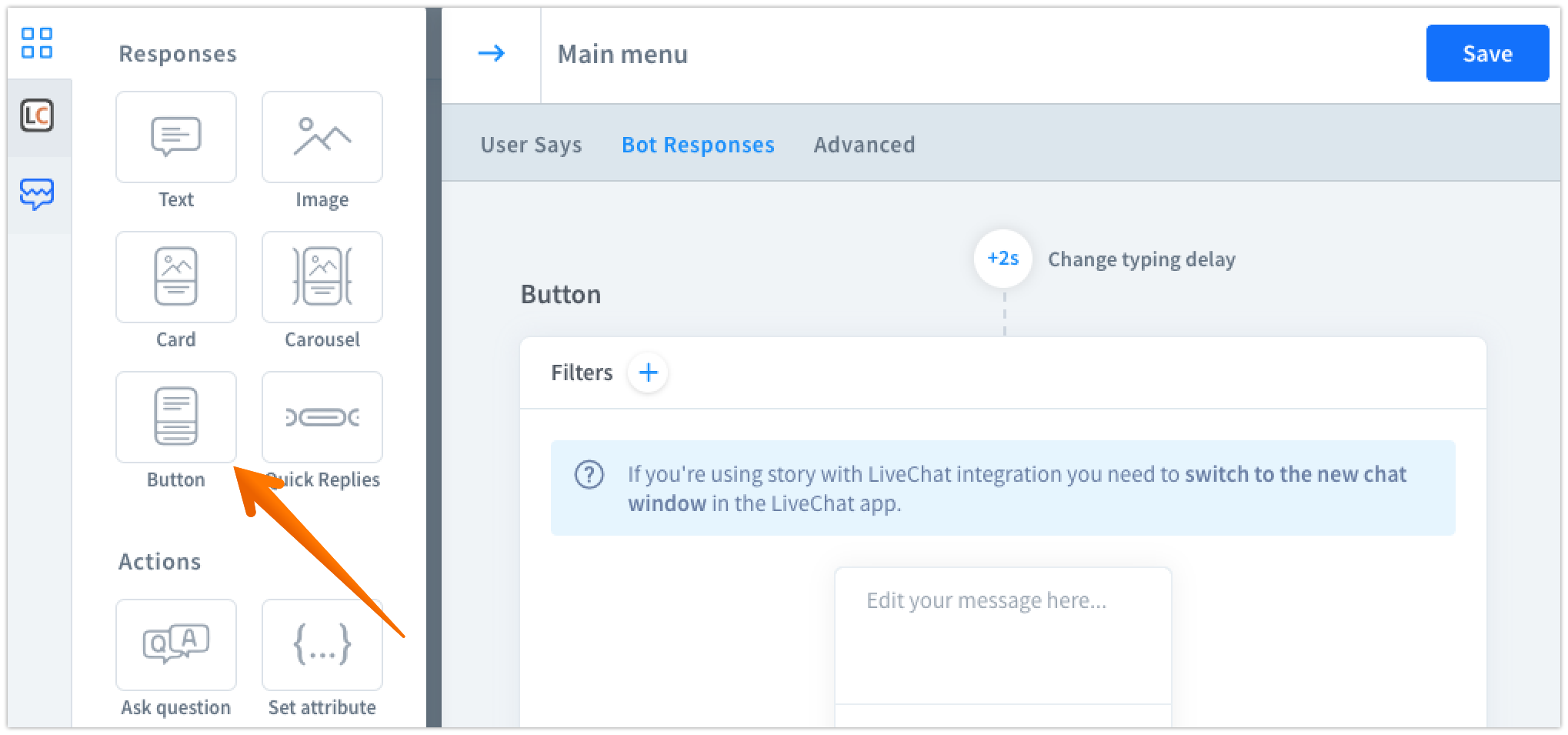
Task: Choose the Set attribute action
Action: click(x=322, y=644)
